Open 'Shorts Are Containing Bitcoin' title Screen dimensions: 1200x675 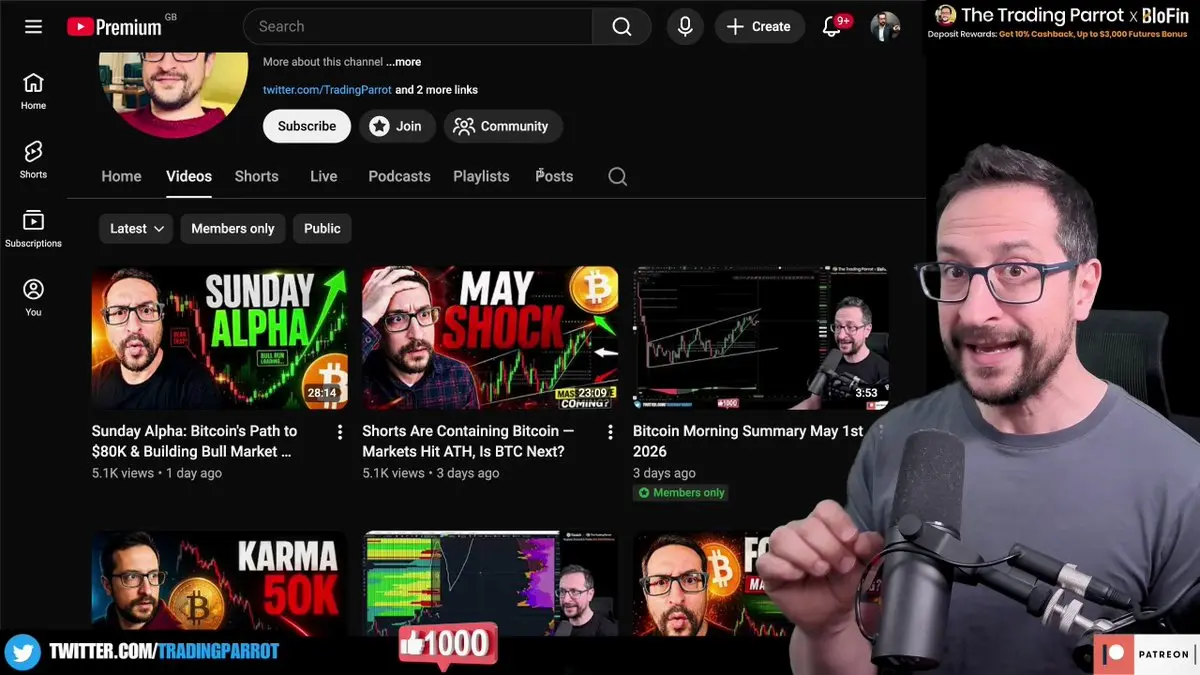point(468,441)
